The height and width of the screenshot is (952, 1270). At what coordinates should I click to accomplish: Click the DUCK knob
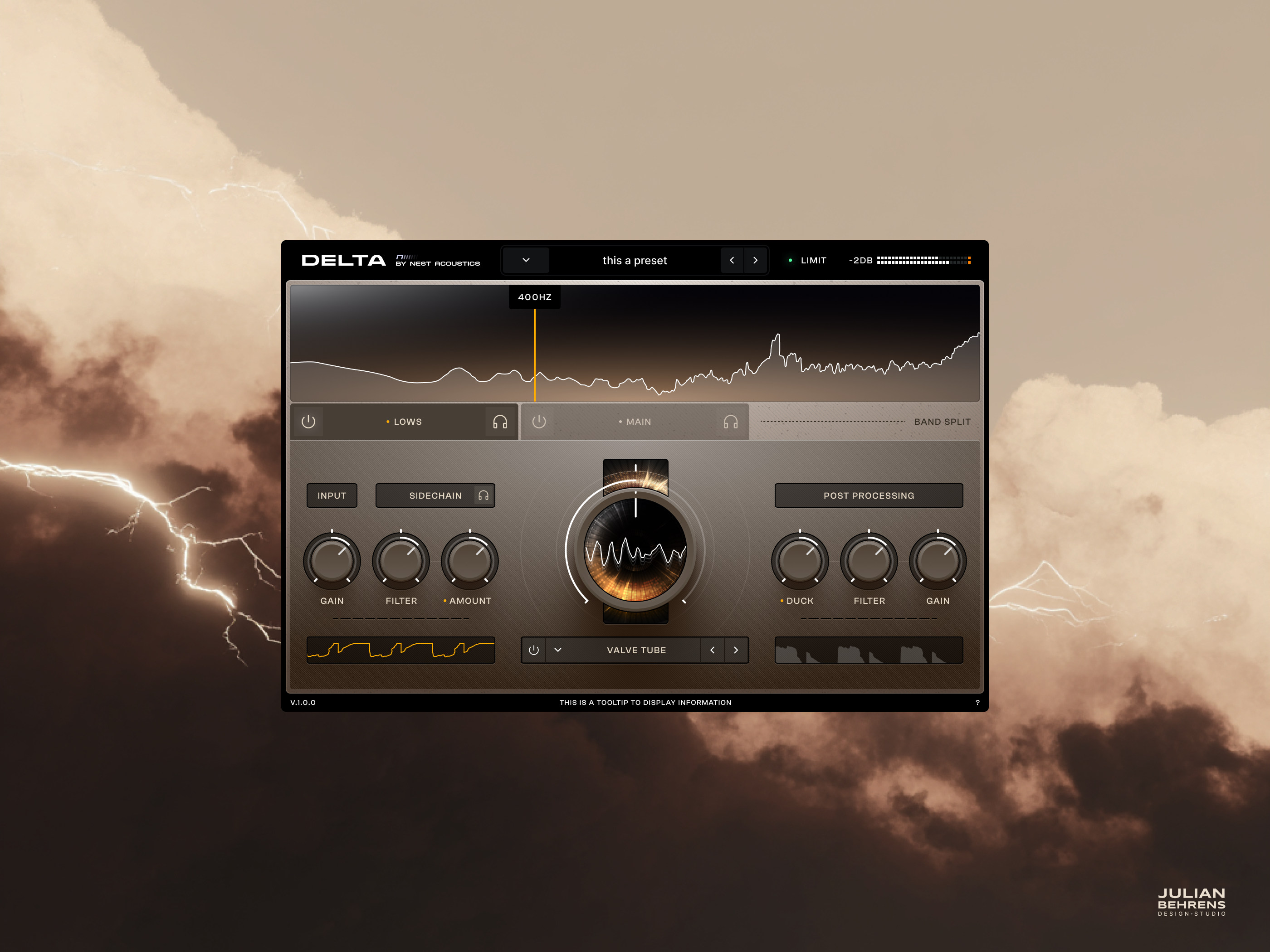[x=800, y=561]
